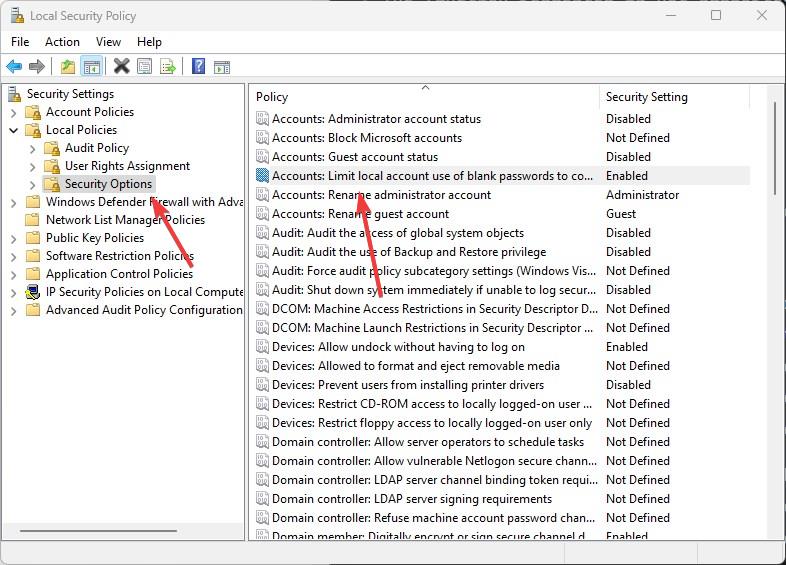Expand the Audit Policy chevron
The image size is (786, 565).
[x=33, y=149]
